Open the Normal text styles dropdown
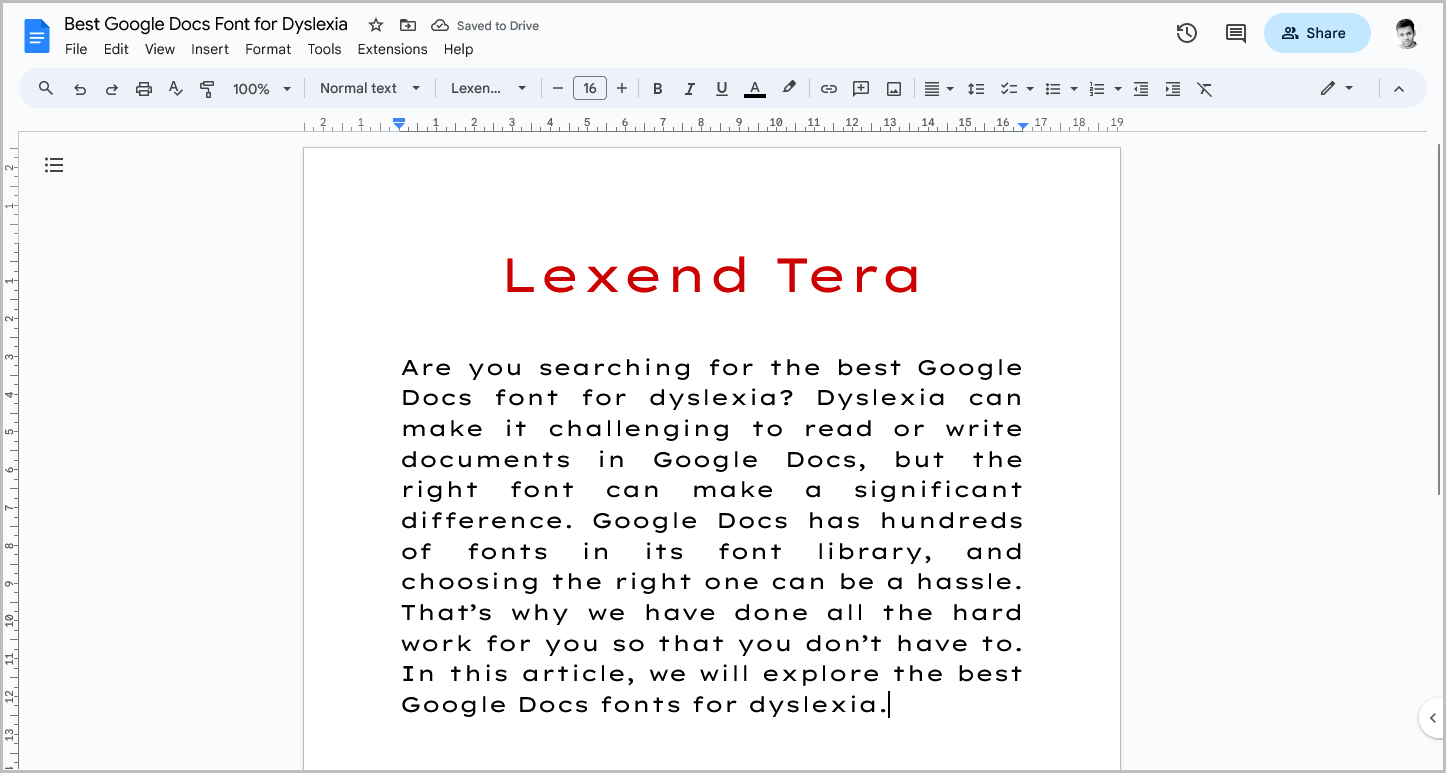This screenshot has height=773, width=1446. click(370, 89)
